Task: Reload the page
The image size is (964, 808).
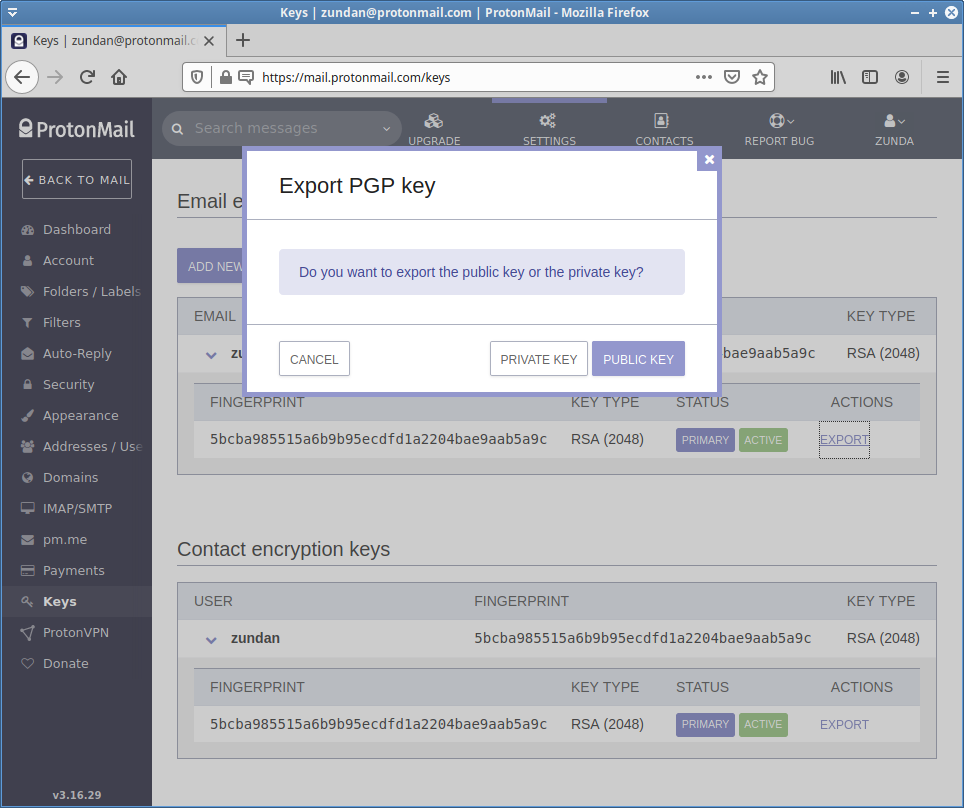Action: click(x=87, y=77)
